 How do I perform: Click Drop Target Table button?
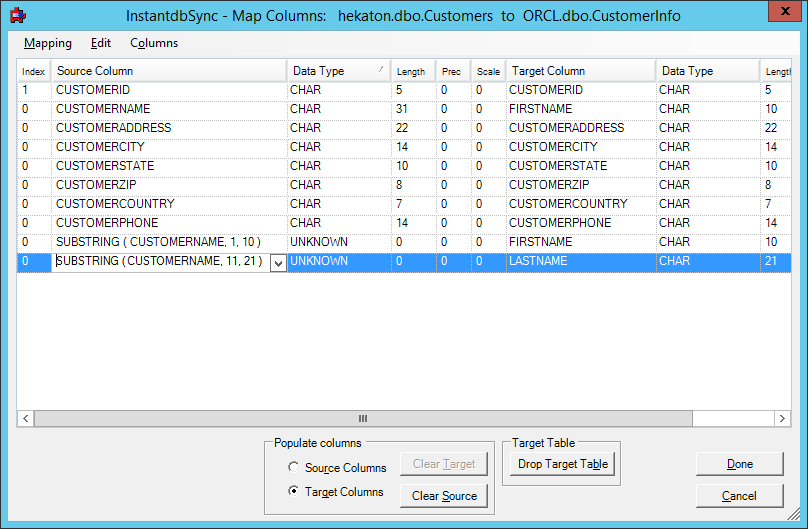563,464
